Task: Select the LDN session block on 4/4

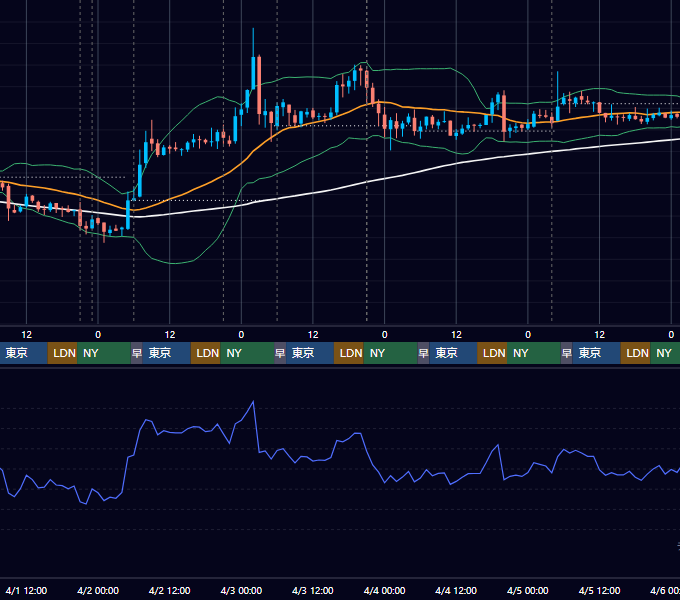Action: point(492,353)
